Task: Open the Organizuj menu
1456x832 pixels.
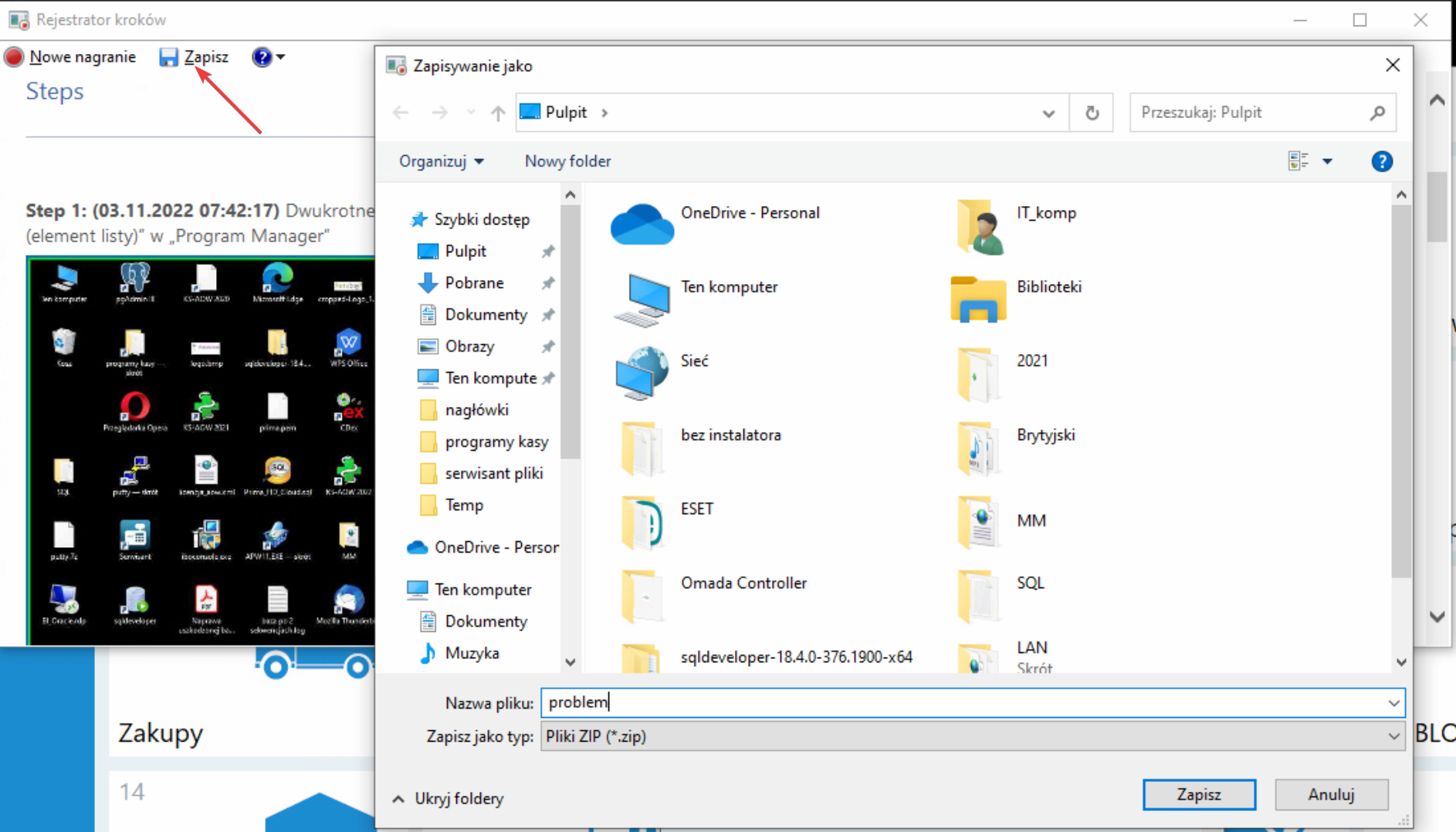Action: pyautogui.click(x=441, y=161)
